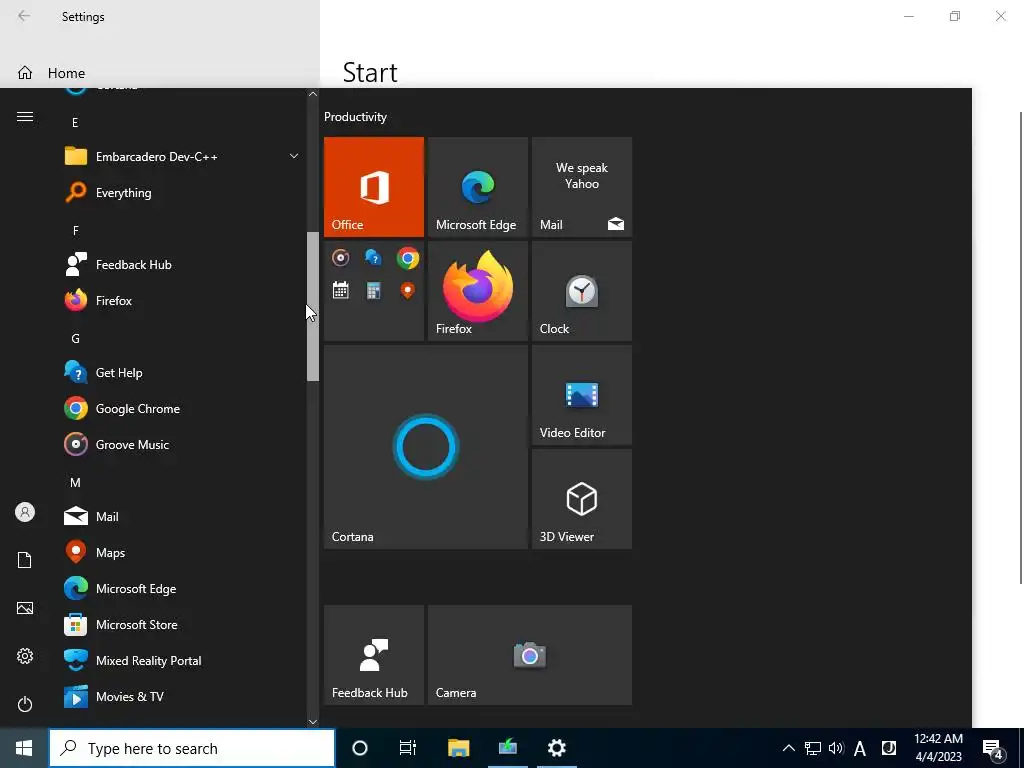This screenshot has height=768, width=1024.
Task: Launch the Video Editor tile
Action: pos(581,394)
